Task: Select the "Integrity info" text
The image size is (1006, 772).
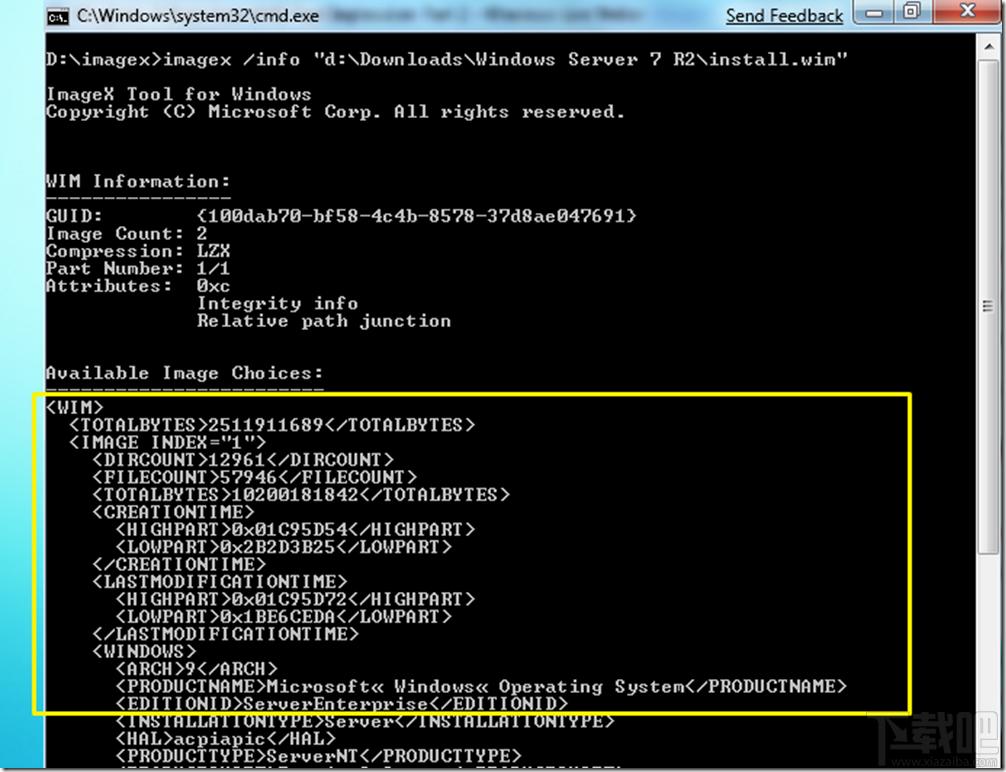Action: [x=277, y=303]
